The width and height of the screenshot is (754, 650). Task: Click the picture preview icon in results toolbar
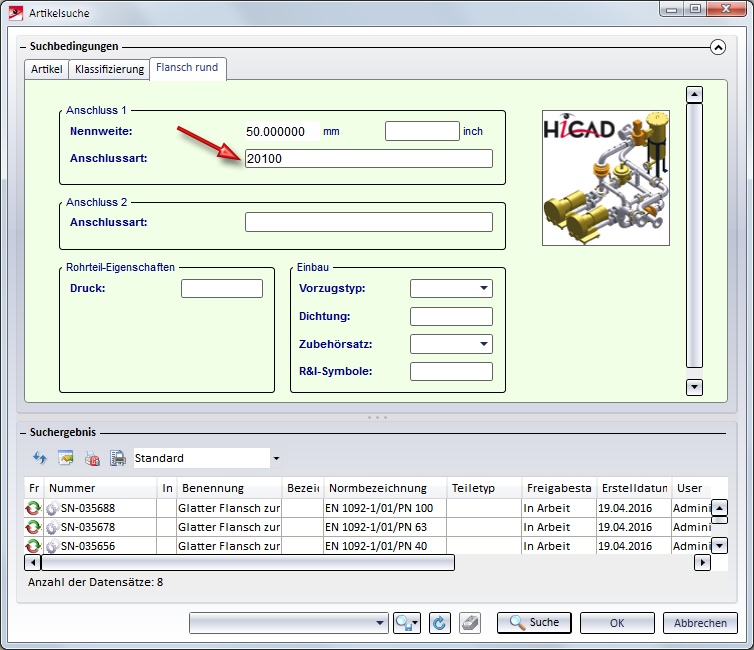(66, 458)
